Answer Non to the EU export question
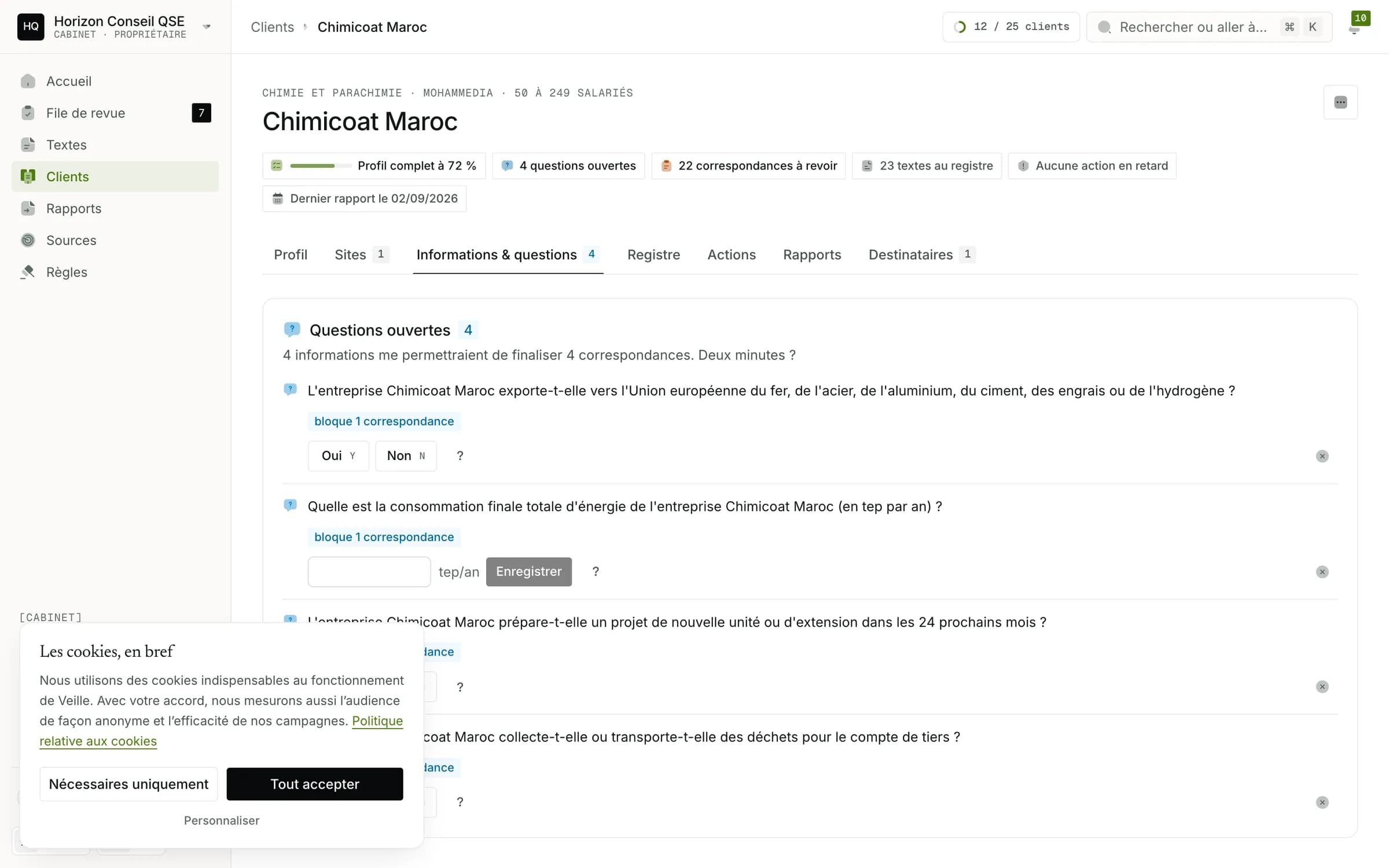Viewport: 1389px width, 868px height. click(406, 456)
